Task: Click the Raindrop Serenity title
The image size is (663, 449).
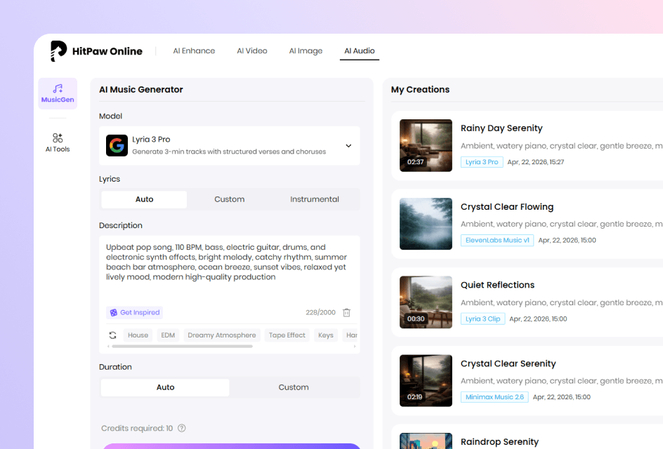Action: pos(499,442)
